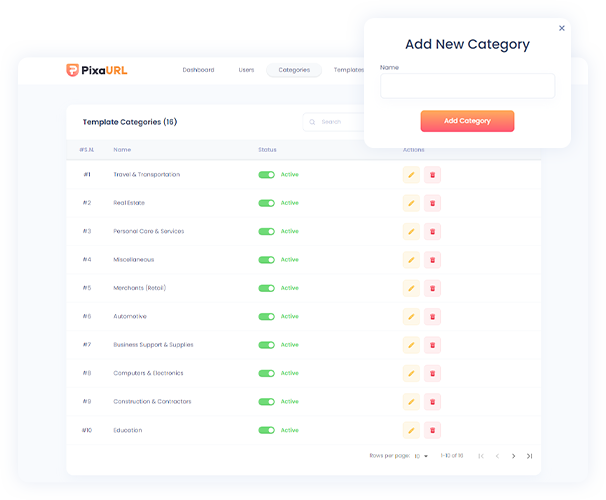
Task: Click edit pencil icon for Miscellaneous row
Action: tap(411, 260)
